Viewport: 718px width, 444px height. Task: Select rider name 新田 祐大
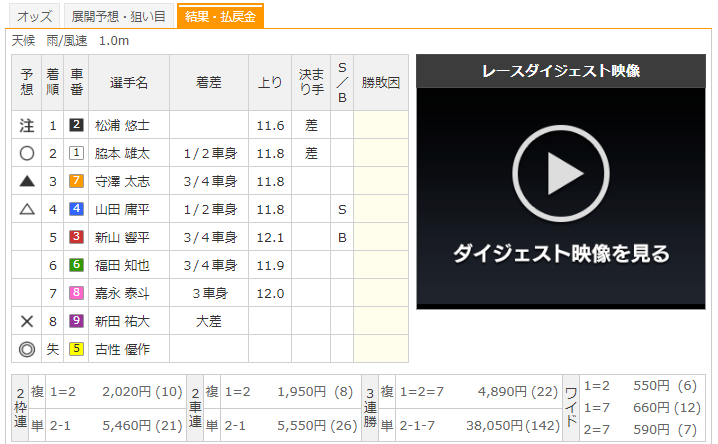(122, 321)
